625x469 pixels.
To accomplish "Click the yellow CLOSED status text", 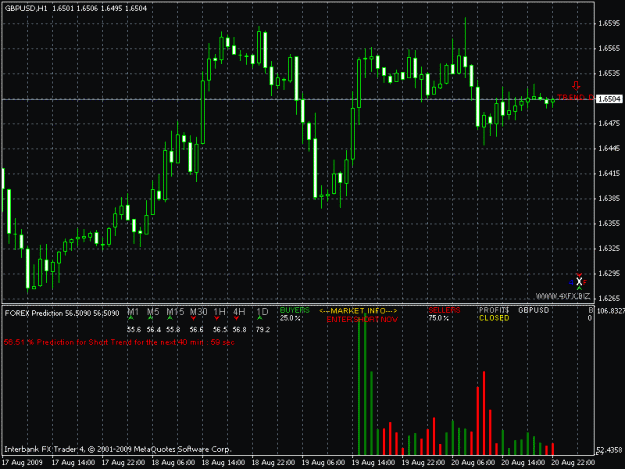I will coord(494,318).
